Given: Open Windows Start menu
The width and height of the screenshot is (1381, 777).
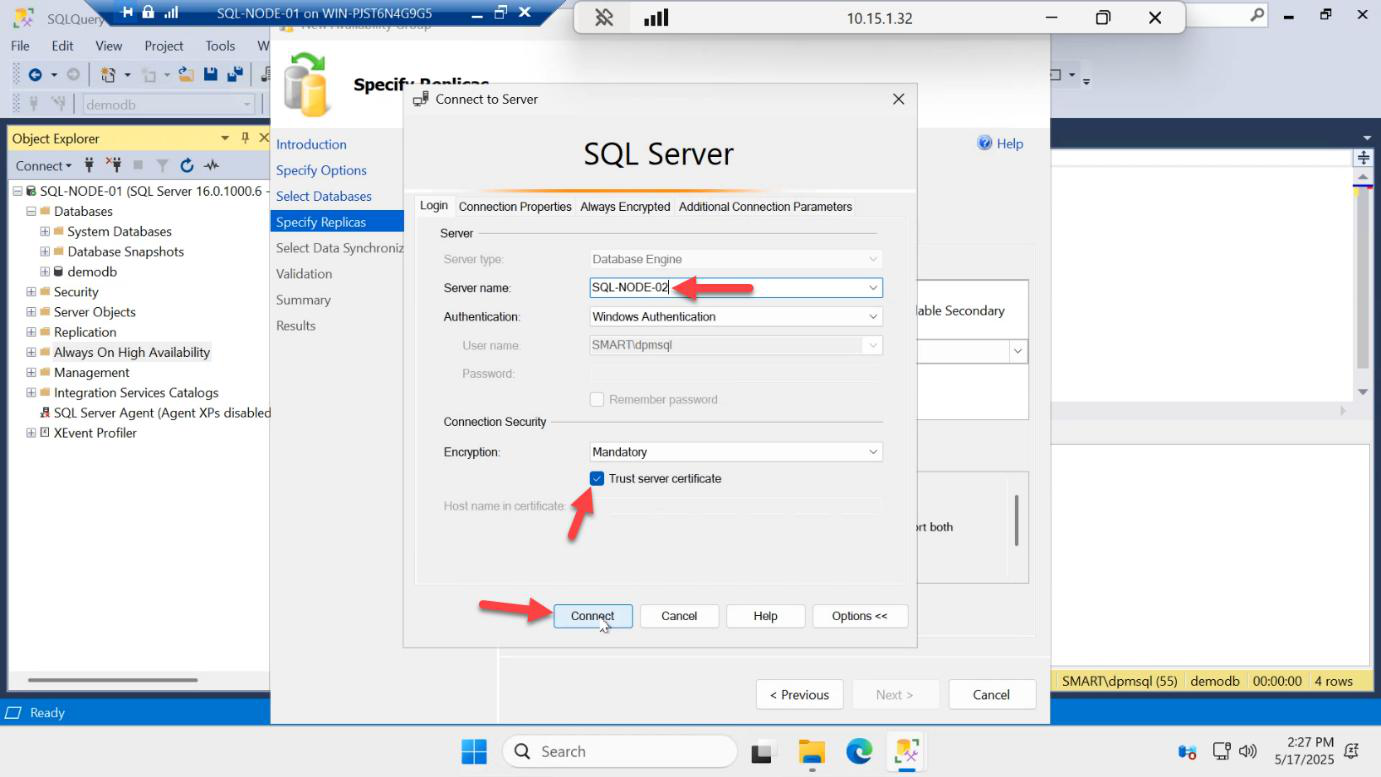Looking at the screenshot, I should [x=474, y=751].
